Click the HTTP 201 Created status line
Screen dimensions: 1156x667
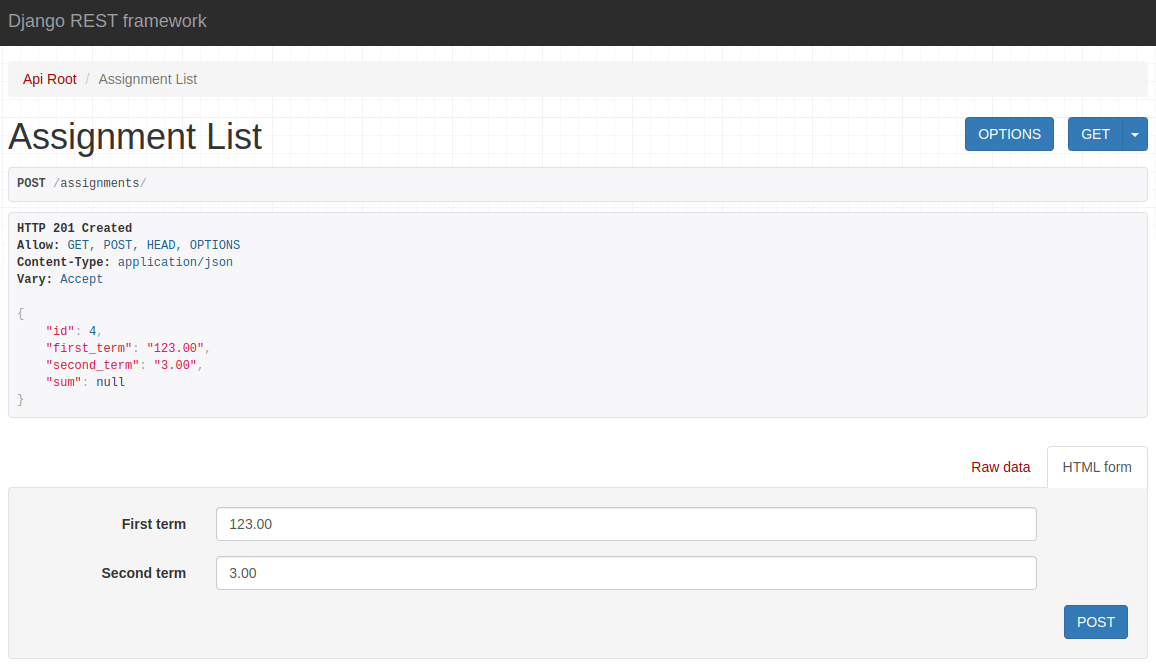(x=73, y=227)
